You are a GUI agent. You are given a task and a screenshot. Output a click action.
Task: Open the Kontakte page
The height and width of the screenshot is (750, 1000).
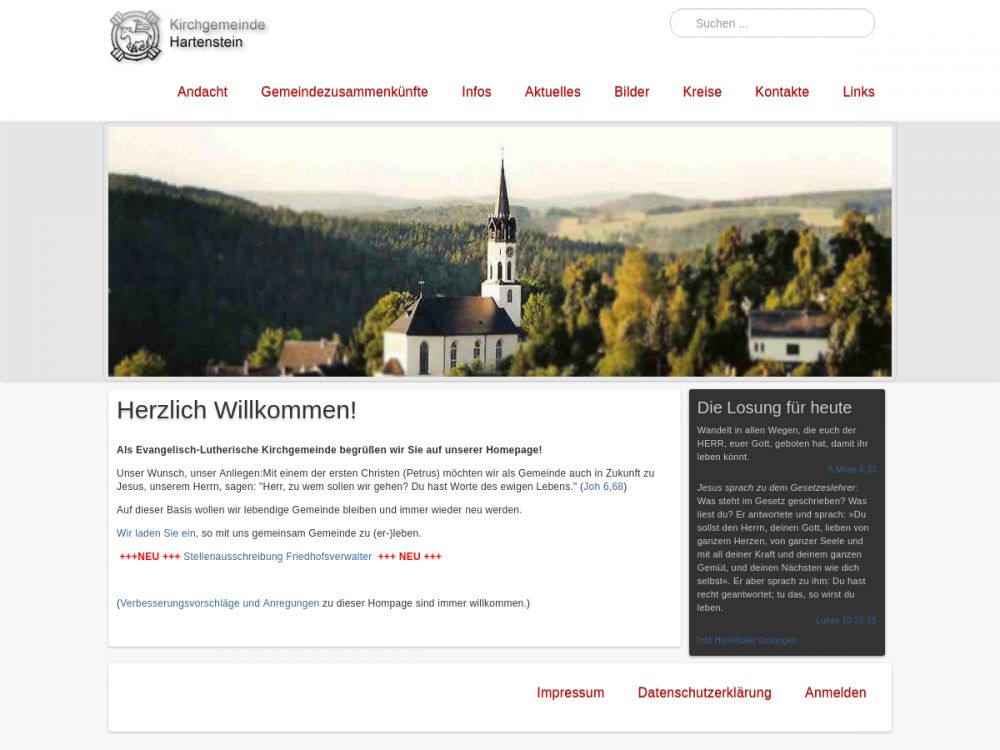(x=781, y=92)
